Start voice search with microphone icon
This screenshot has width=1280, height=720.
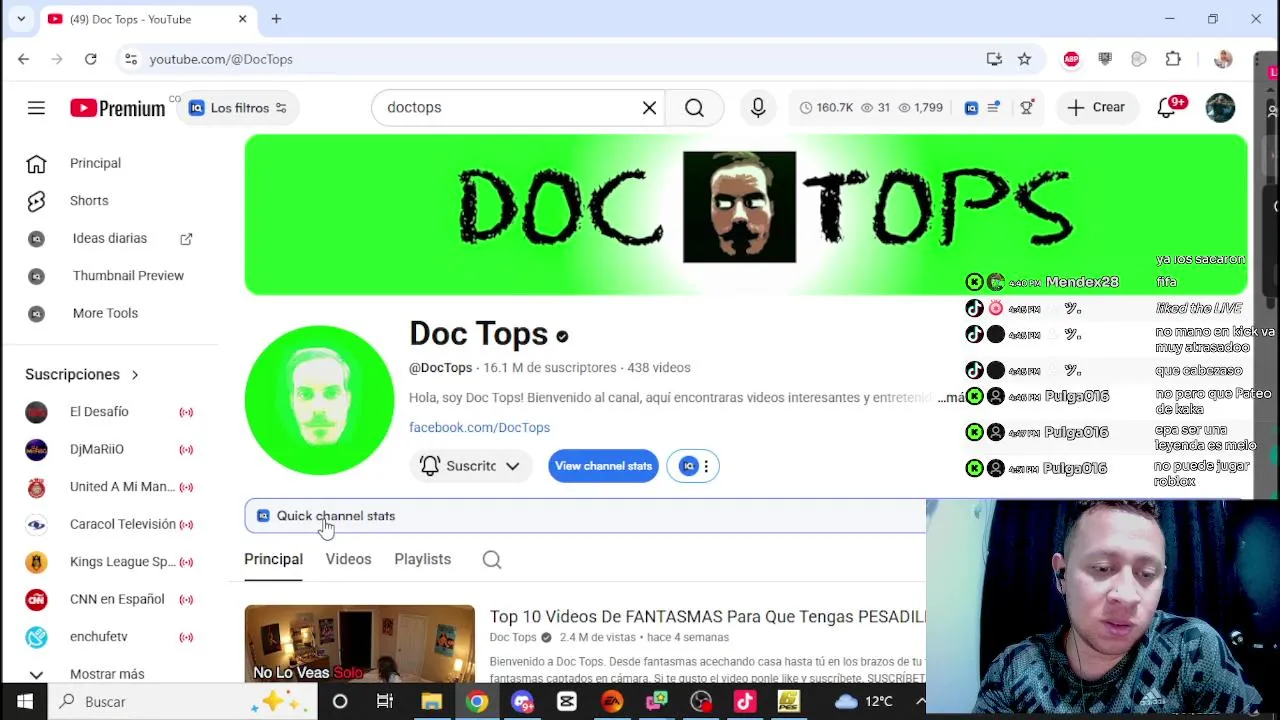(x=758, y=108)
